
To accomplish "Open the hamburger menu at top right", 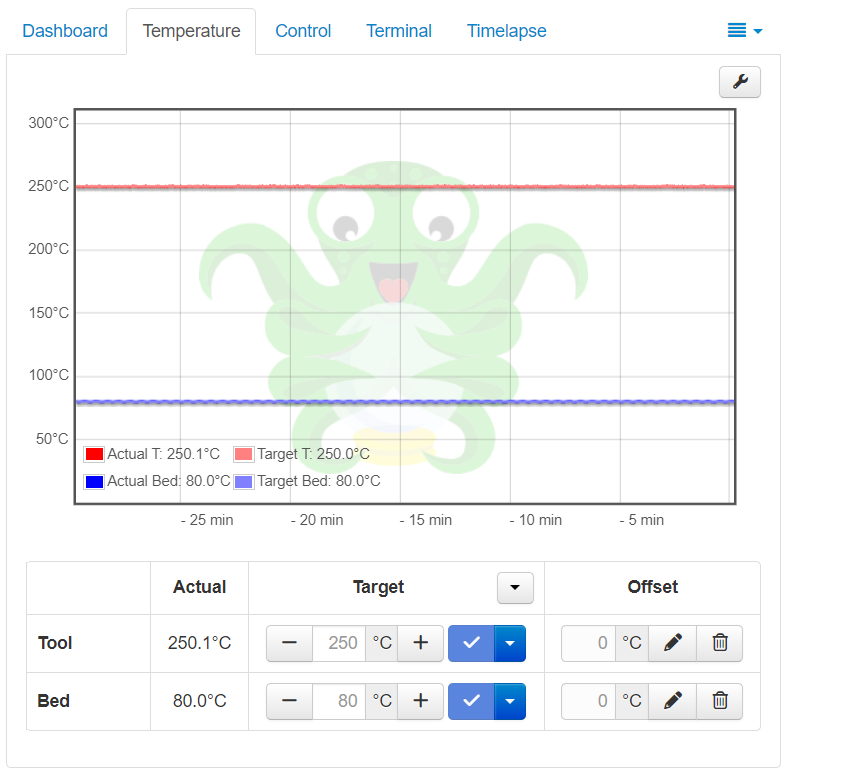I will (x=744, y=31).
